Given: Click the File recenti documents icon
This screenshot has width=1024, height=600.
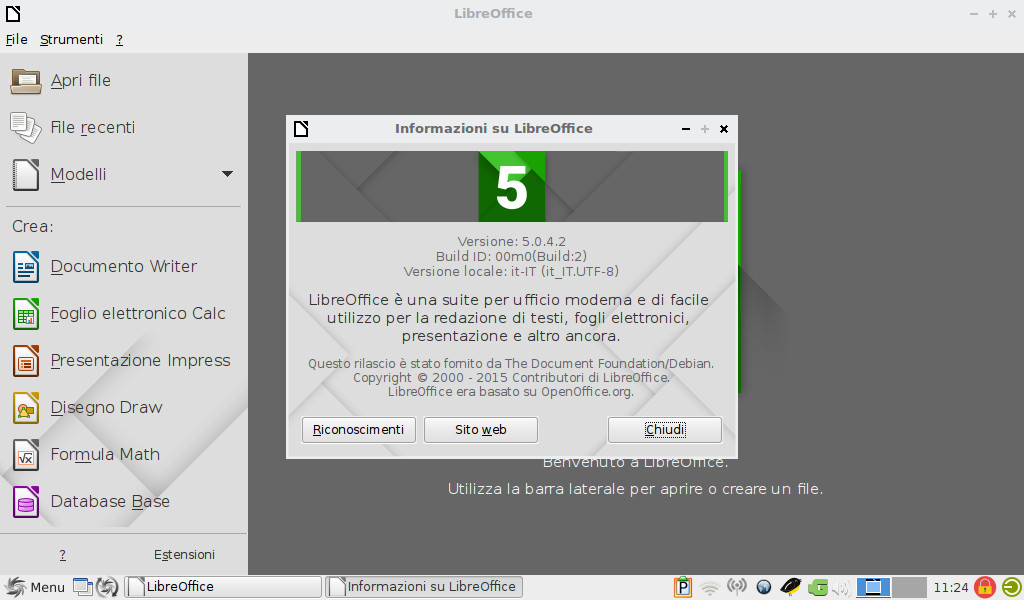Looking at the screenshot, I should point(25,127).
